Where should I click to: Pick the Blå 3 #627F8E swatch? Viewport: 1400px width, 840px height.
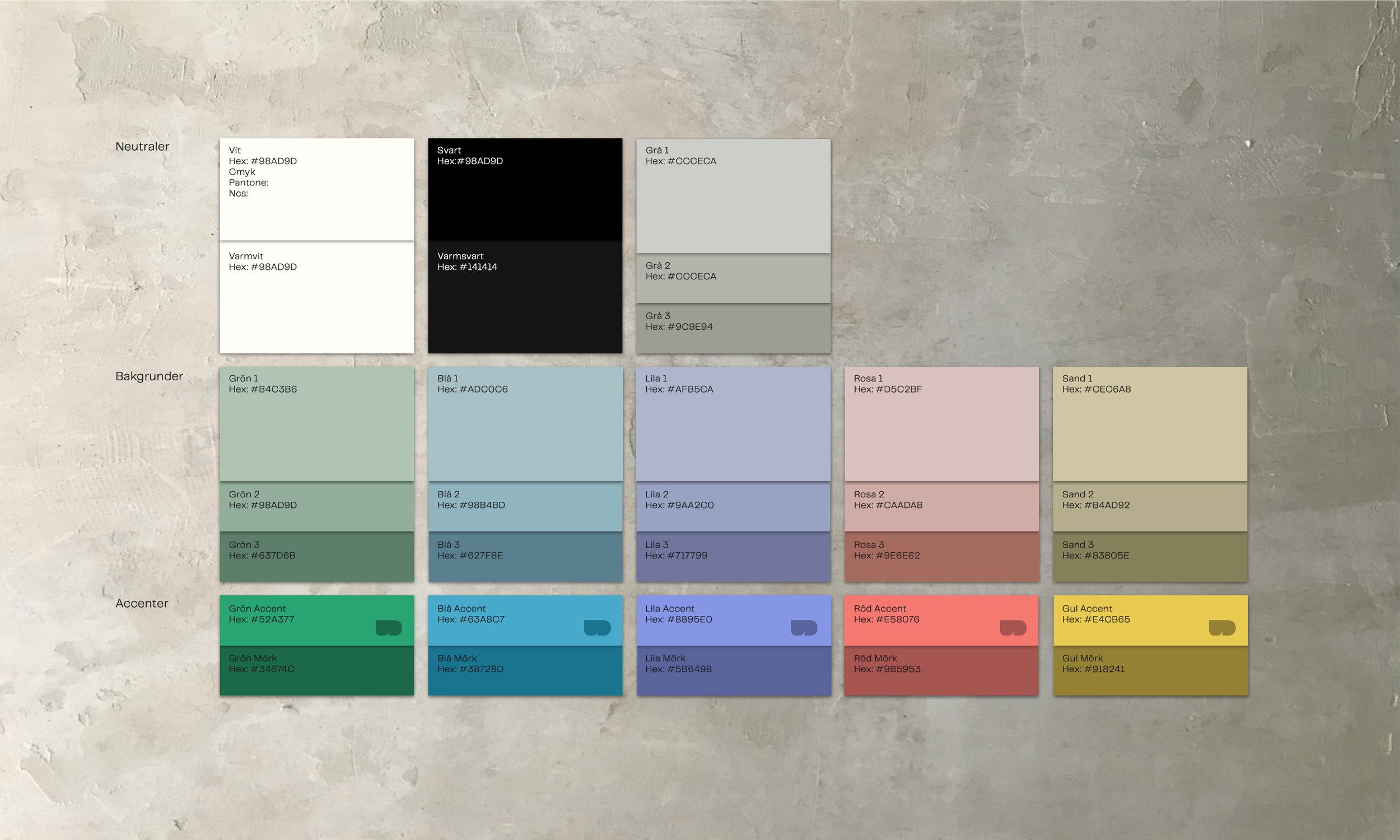pos(525,557)
